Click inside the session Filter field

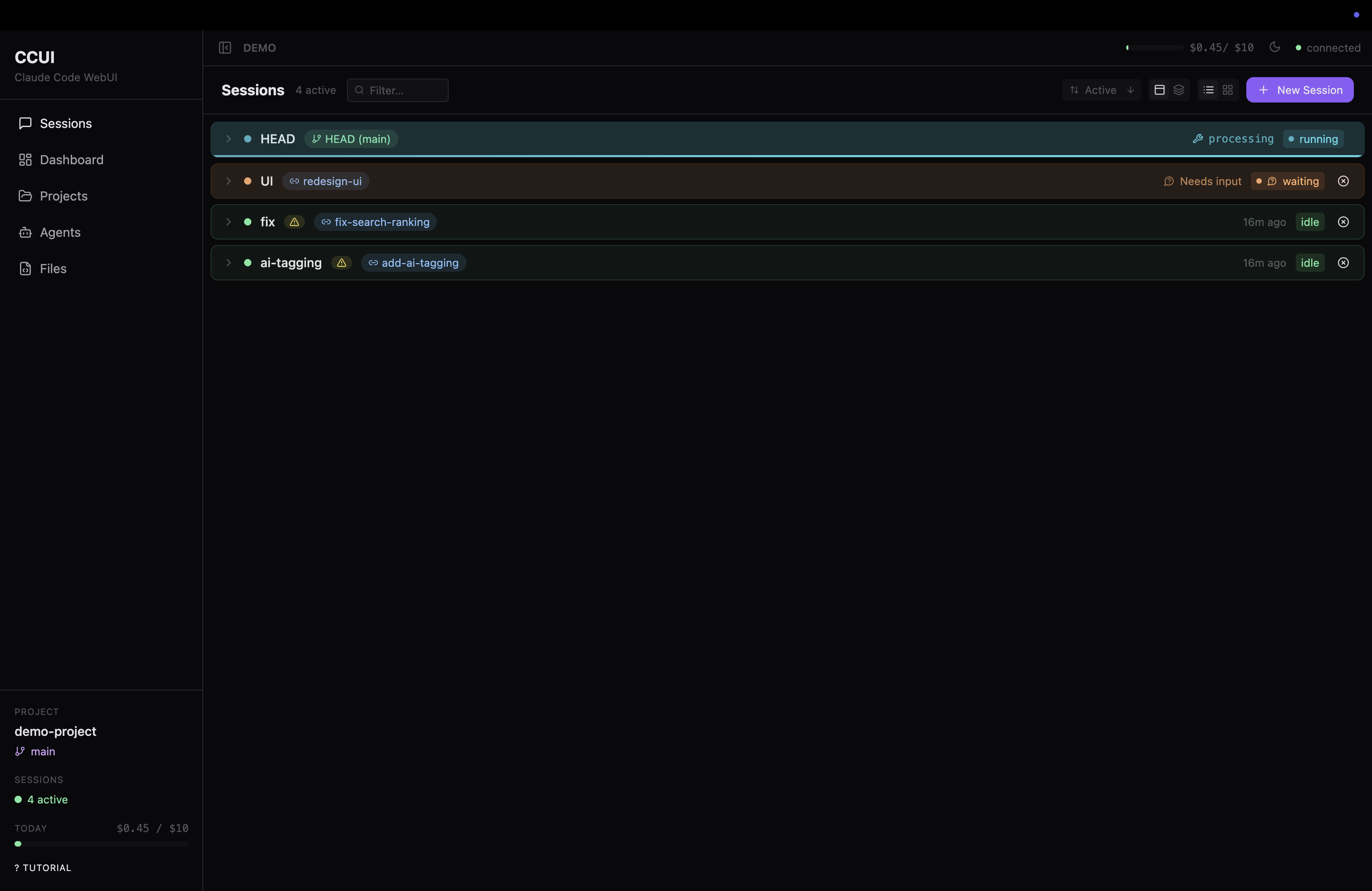(398, 90)
